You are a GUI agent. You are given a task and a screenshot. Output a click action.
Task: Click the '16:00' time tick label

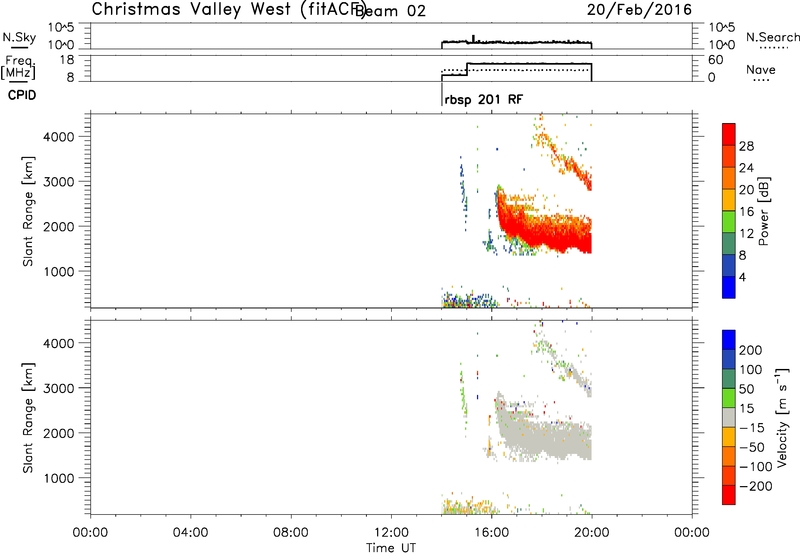click(x=491, y=533)
